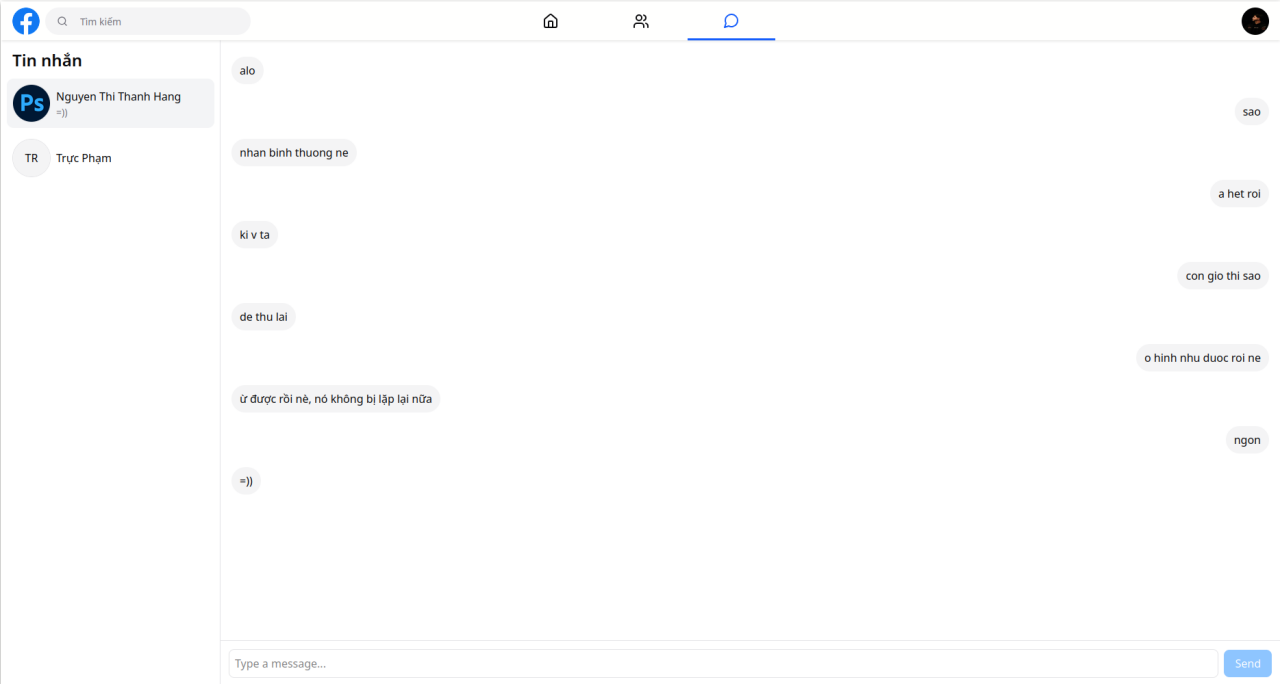
Task: Click the Tin nhắn heading
Action: 47,61
